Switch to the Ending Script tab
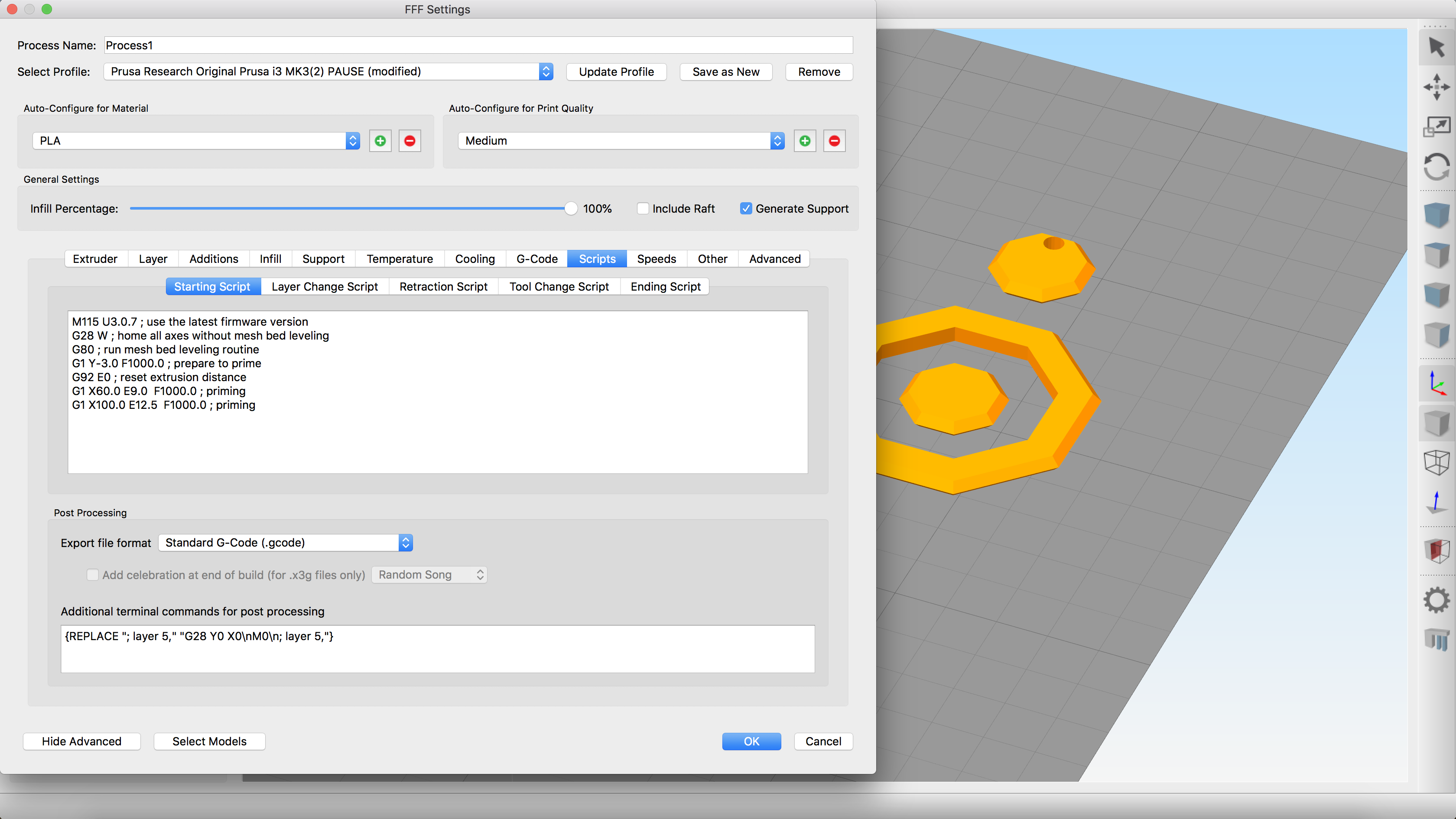 coord(665,287)
